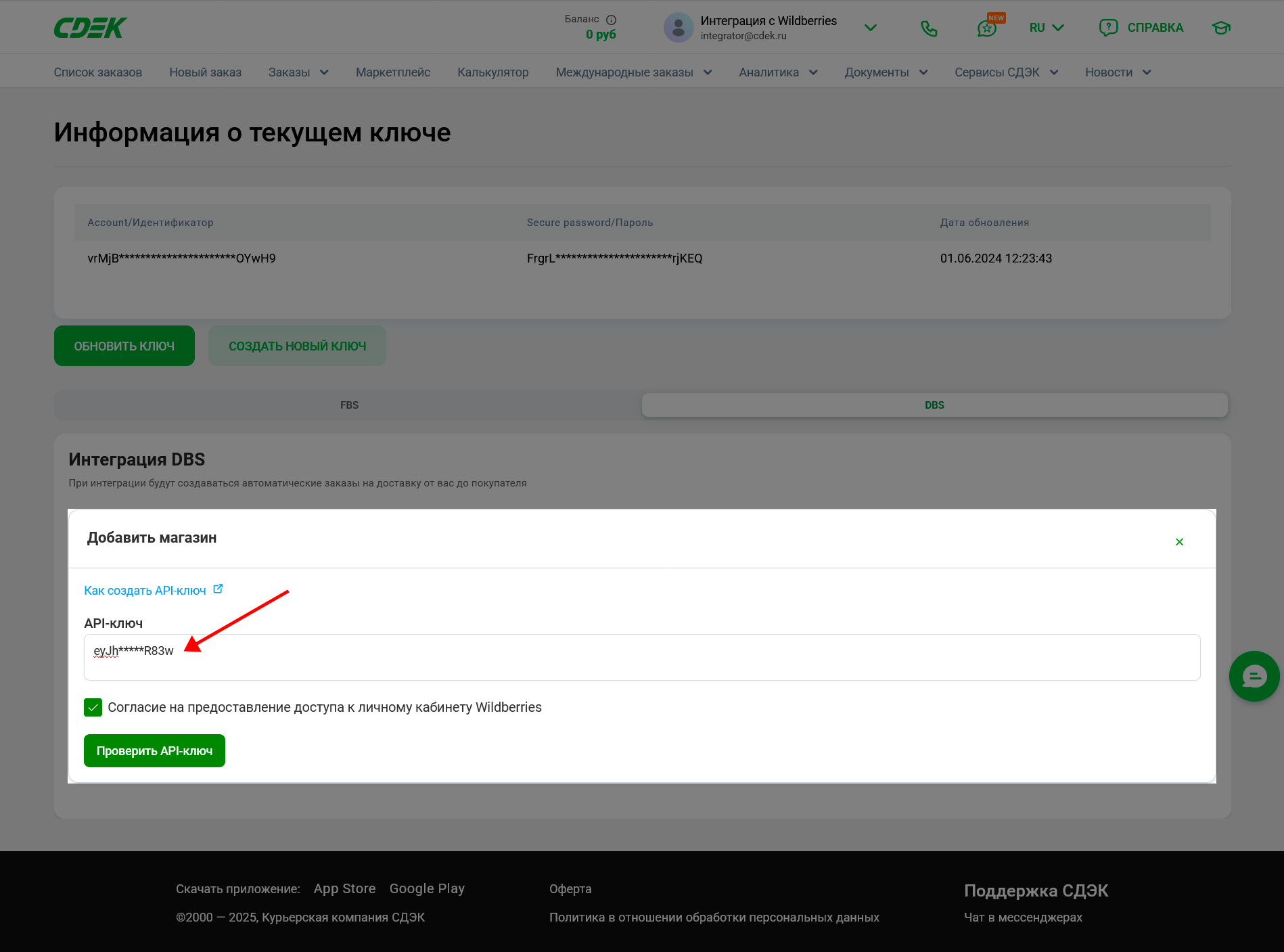1284x952 pixels.
Task: Toggle Wildberries access consent checkbox
Action: point(93,707)
